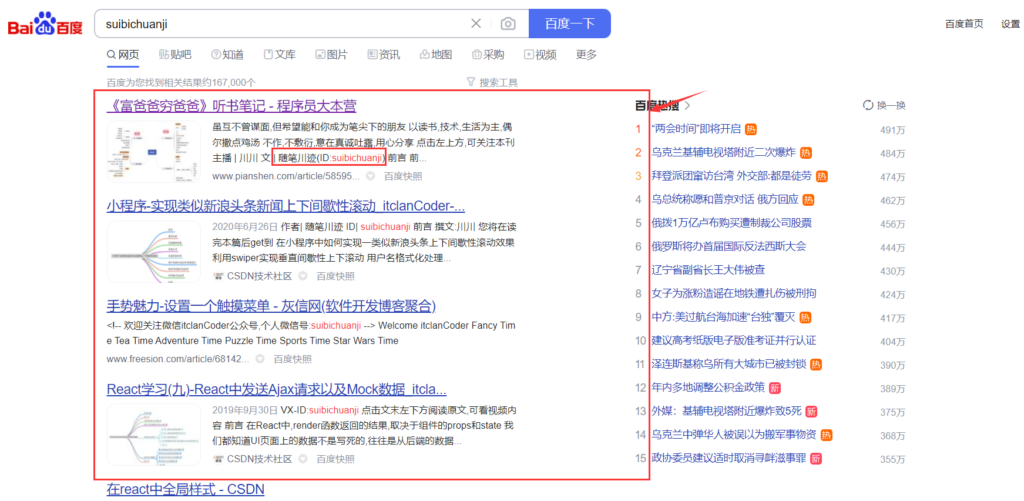
Task: Open the 知道 tab
Action: [227, 55]
